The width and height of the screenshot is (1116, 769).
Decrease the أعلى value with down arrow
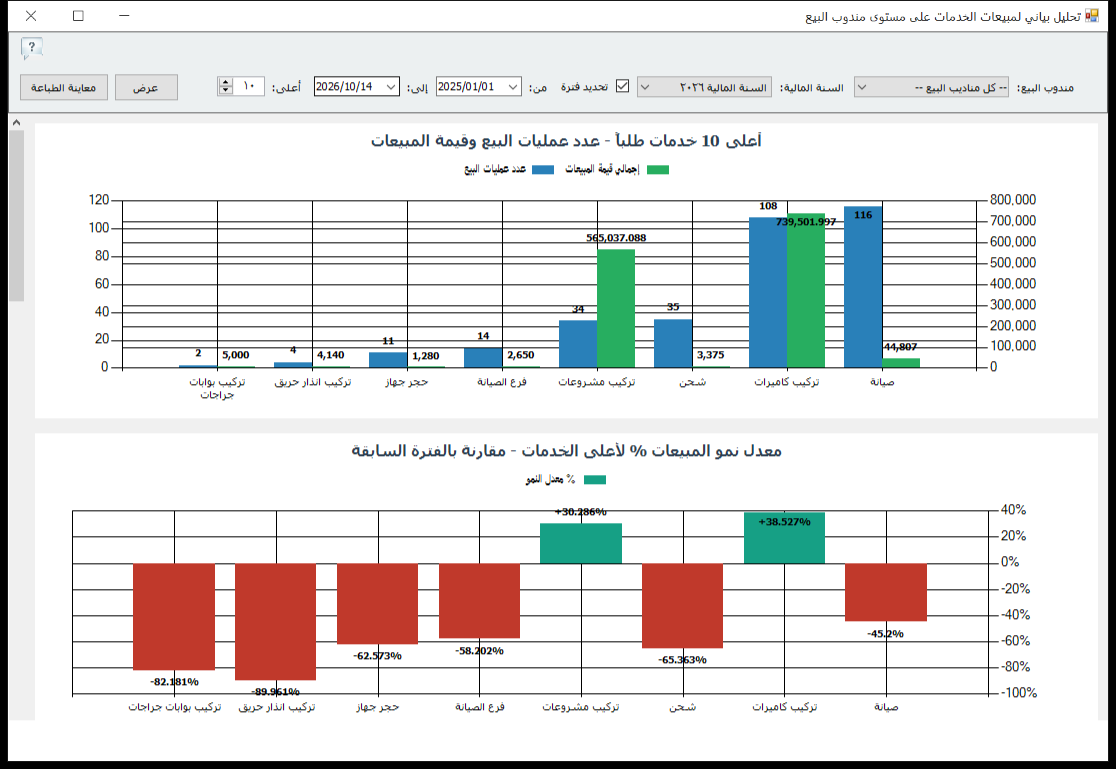coord(226,90)
